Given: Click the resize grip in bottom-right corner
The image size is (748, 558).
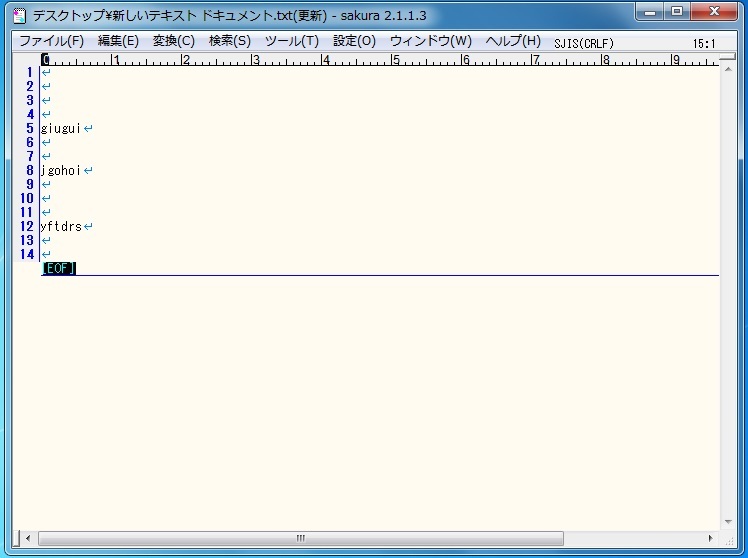Looking at the screenshot, I should coord(729,540).
